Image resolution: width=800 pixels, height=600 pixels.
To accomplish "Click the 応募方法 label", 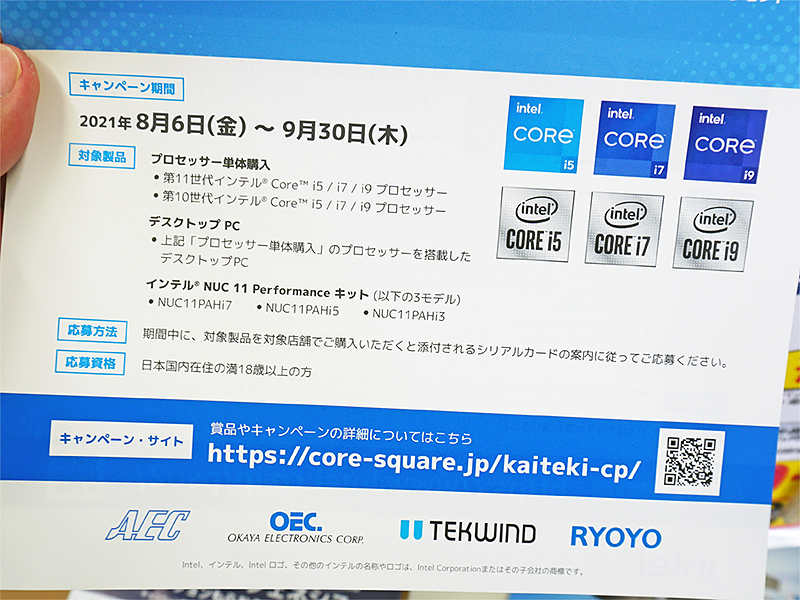I will tap(92, 331).
